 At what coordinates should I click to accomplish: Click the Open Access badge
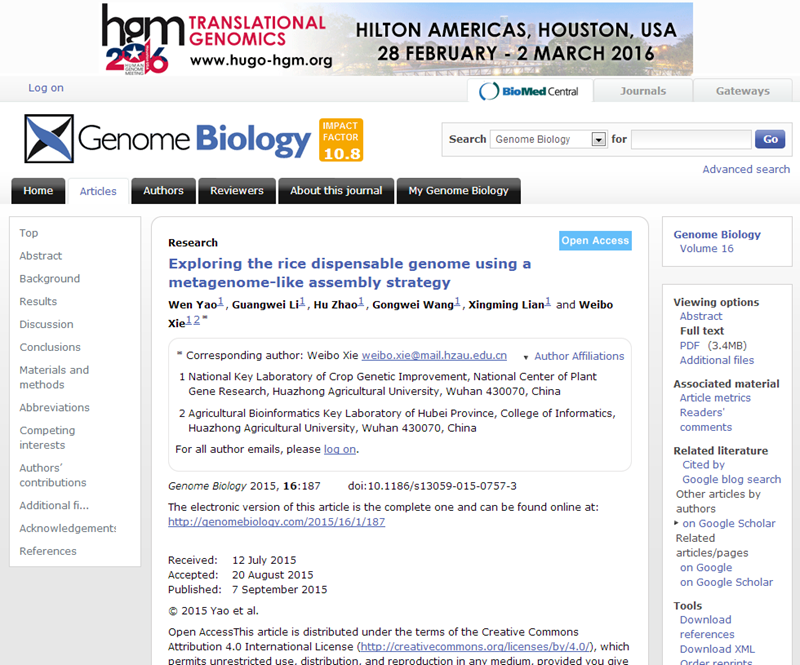tap(595, 241)
